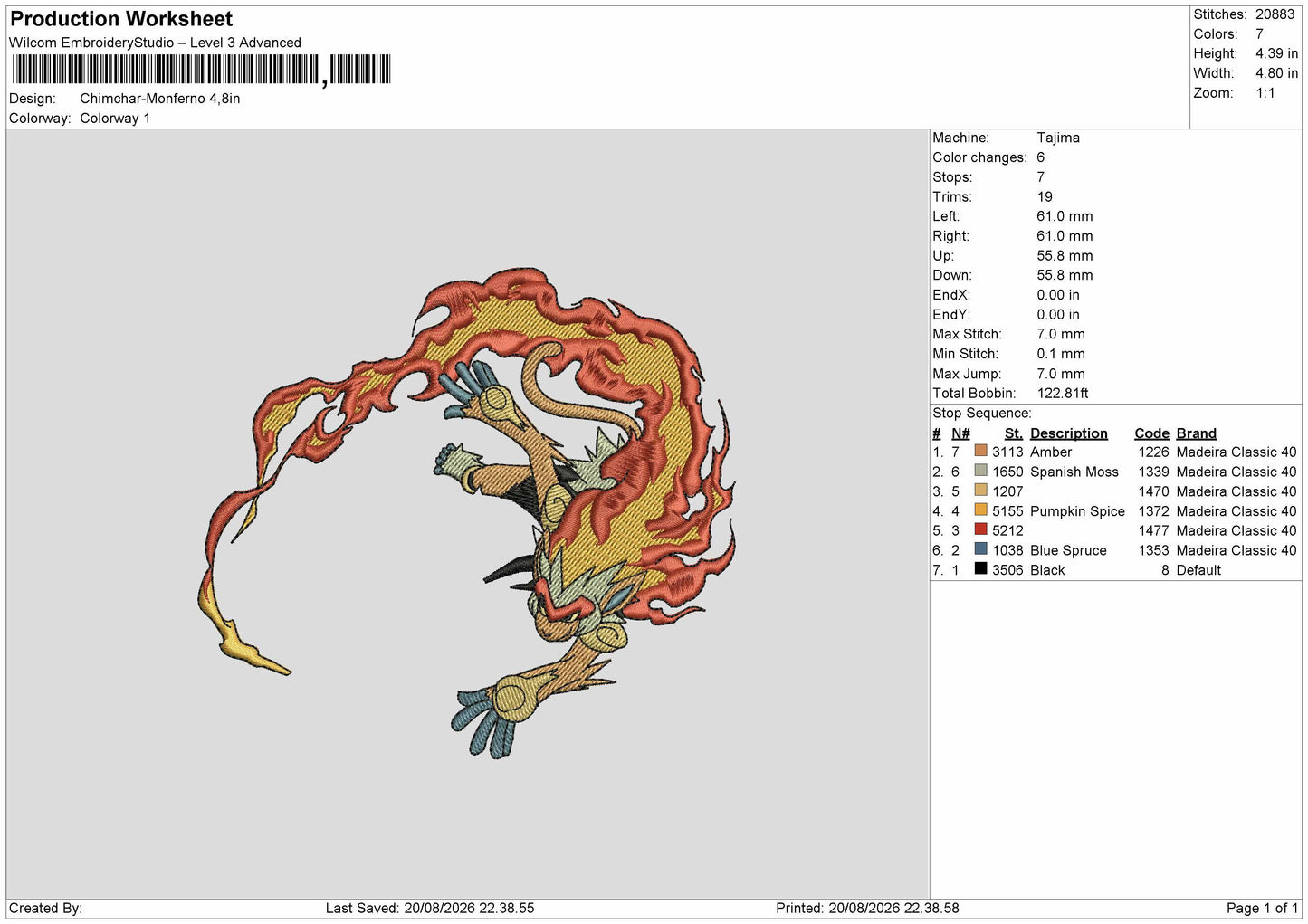Click the Colorway 1 value

pyautogui.click(x=115, y=119)
